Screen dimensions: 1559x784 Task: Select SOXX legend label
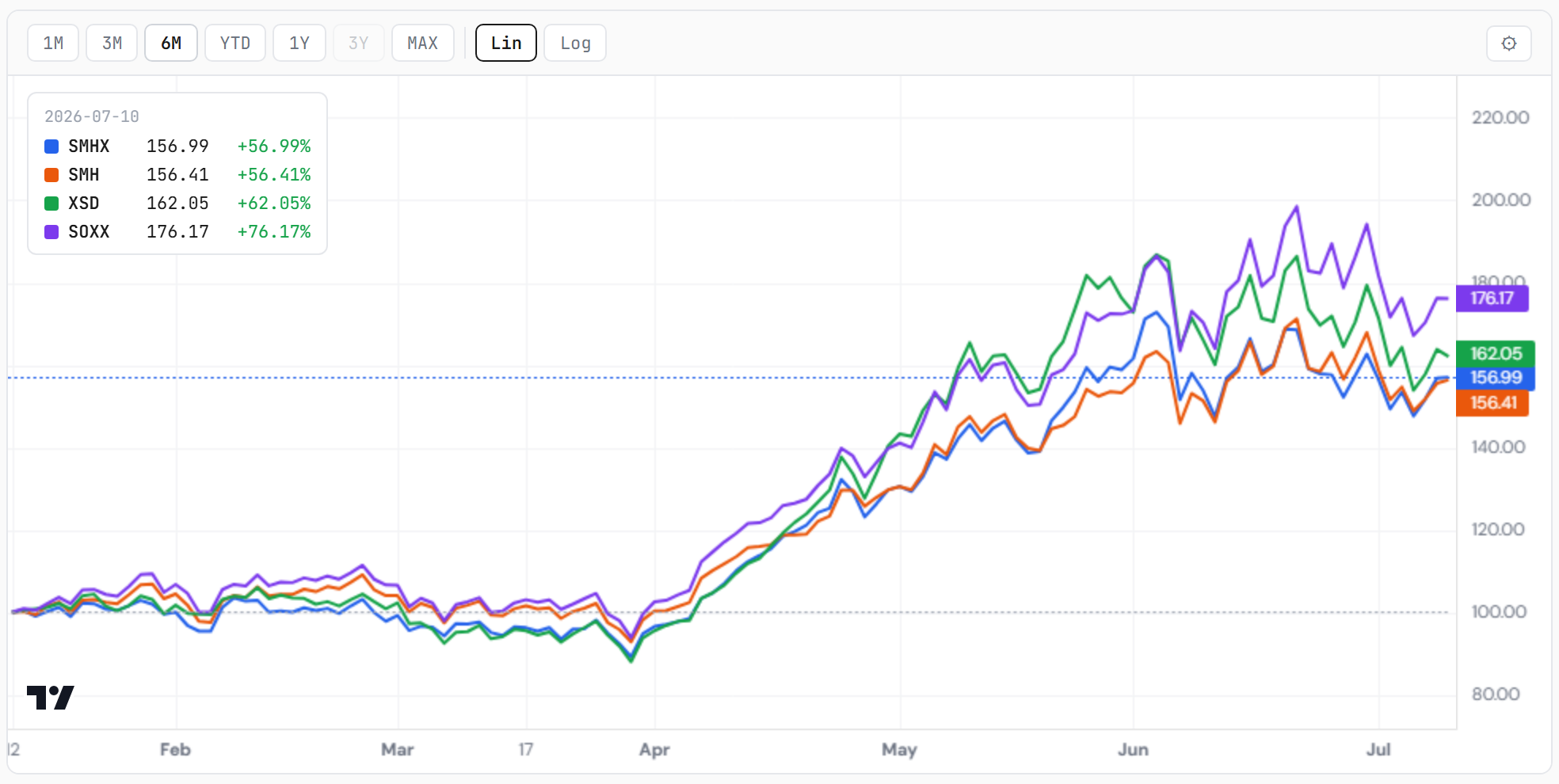tap(89, 232)
